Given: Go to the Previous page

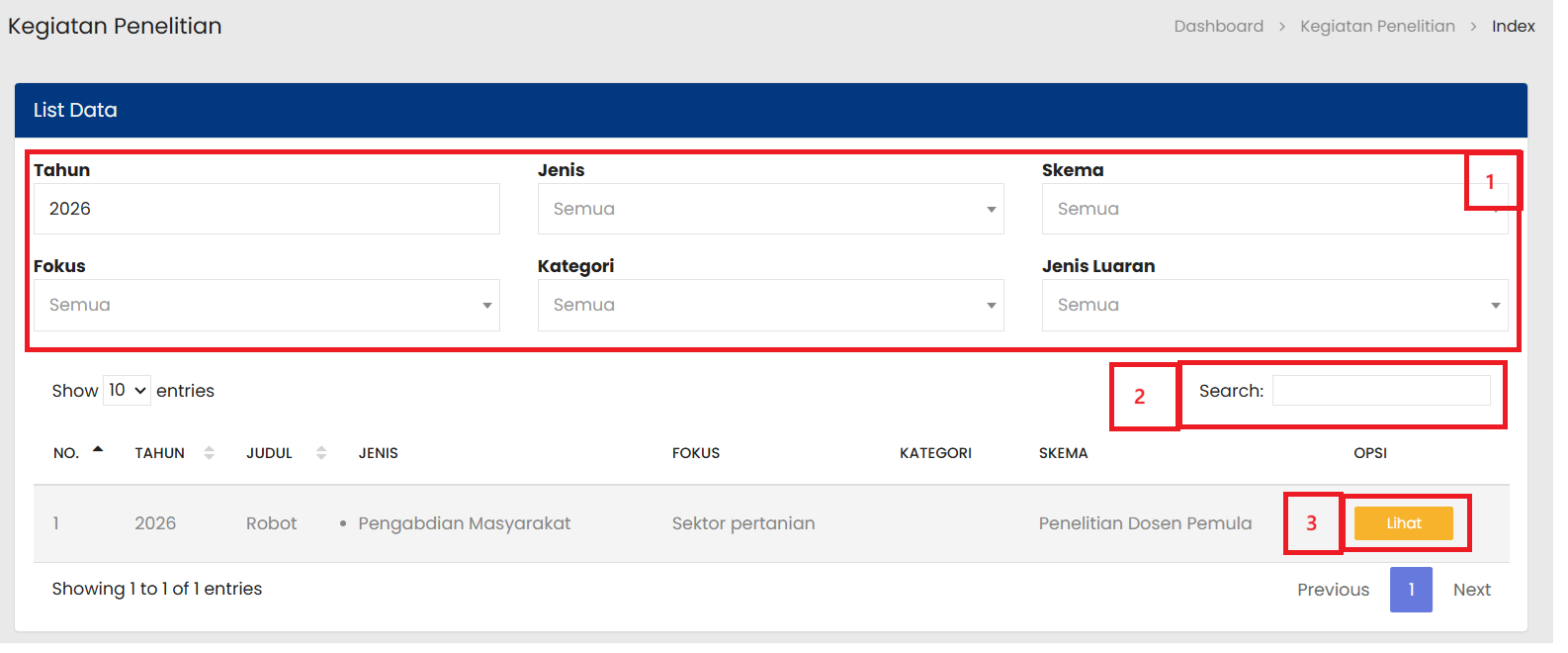Looking at the screenshot, I should coord(1333,590).
